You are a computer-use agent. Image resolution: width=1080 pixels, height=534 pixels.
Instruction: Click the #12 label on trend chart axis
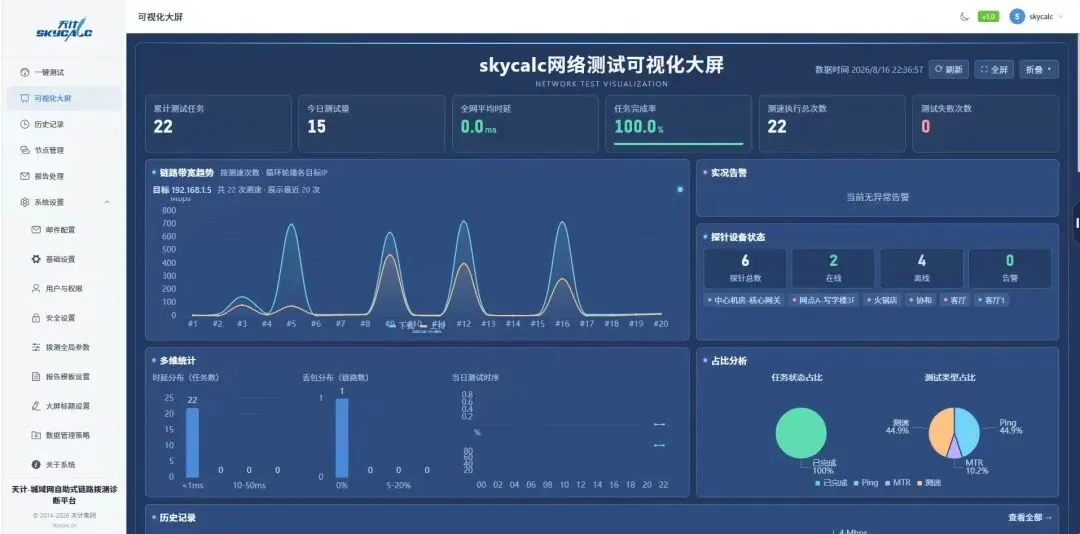tap(464, 324)
